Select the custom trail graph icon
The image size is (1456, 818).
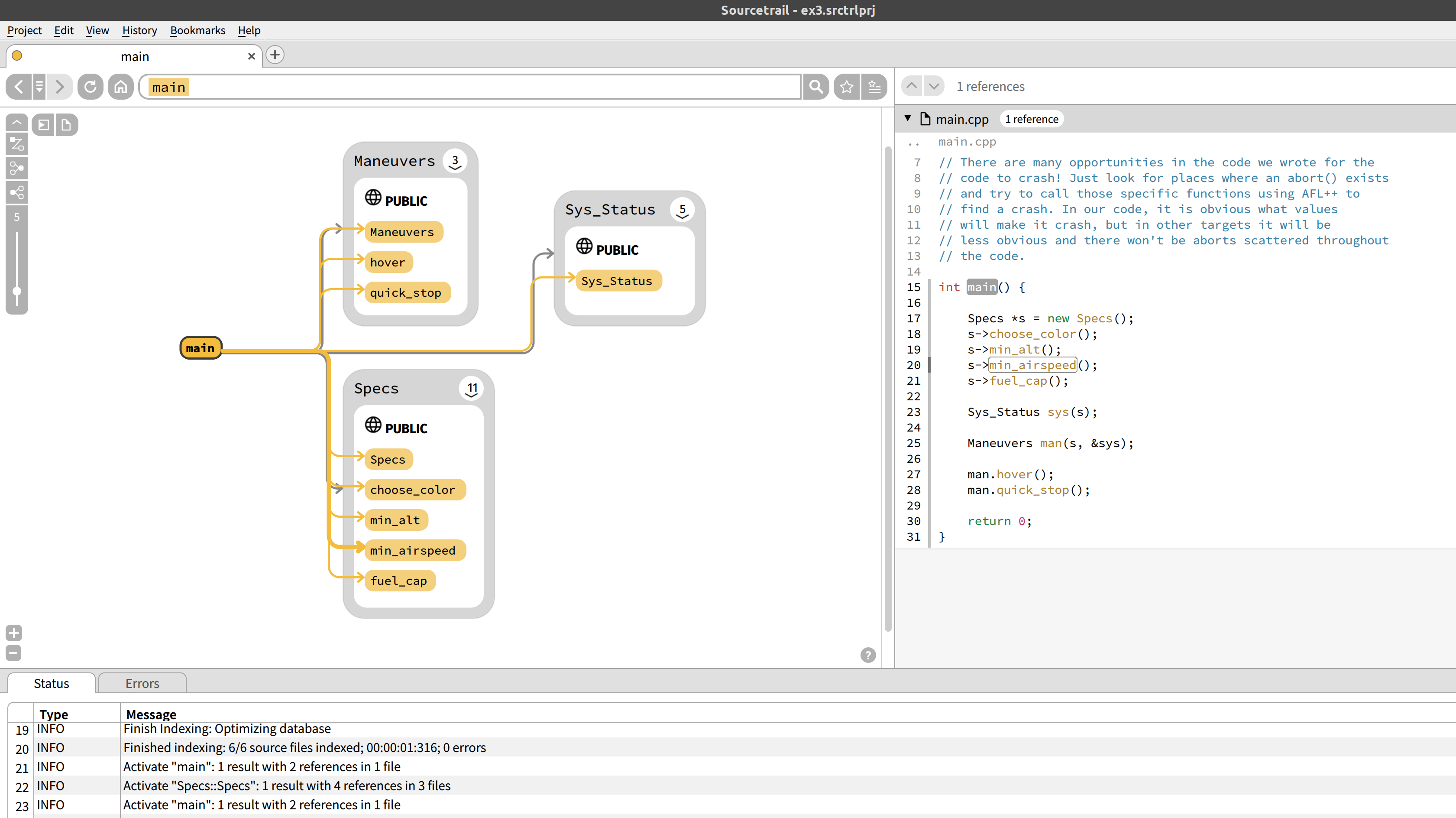(x=16, y=144)
